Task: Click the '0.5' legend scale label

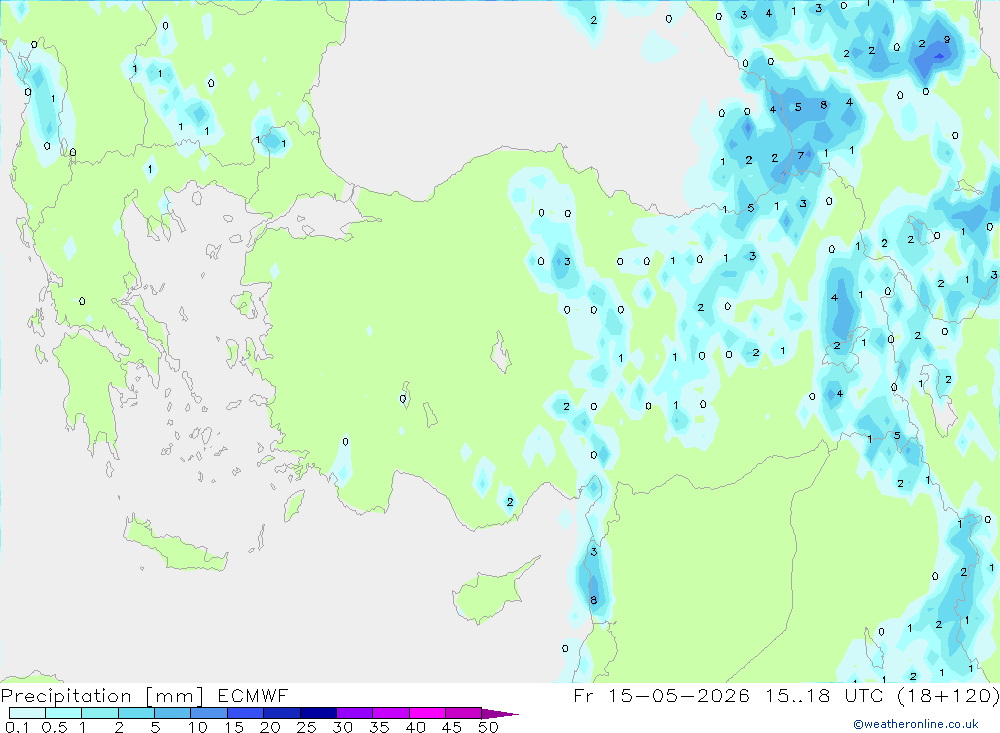Action: (x=54, y=727)
